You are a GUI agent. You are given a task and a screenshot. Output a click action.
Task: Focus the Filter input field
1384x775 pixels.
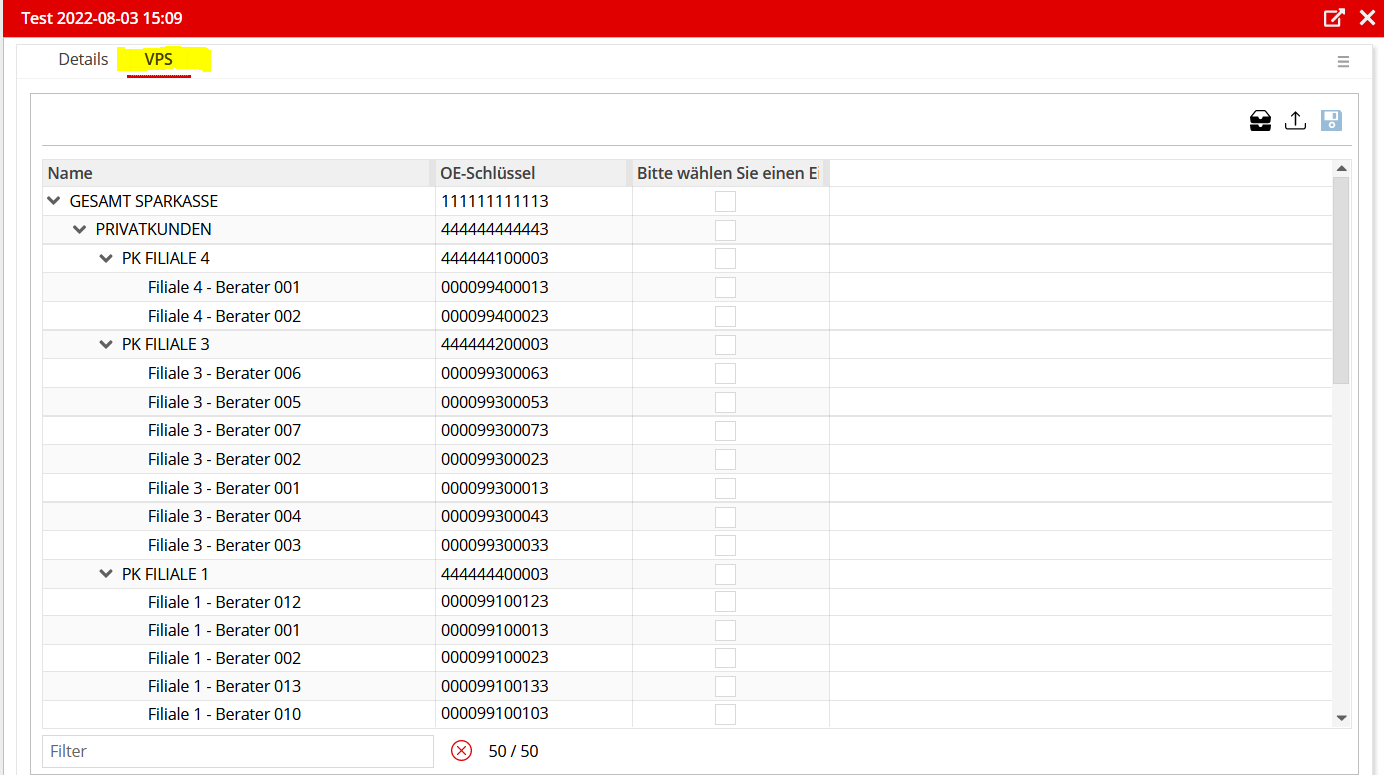tap(238, 751)
